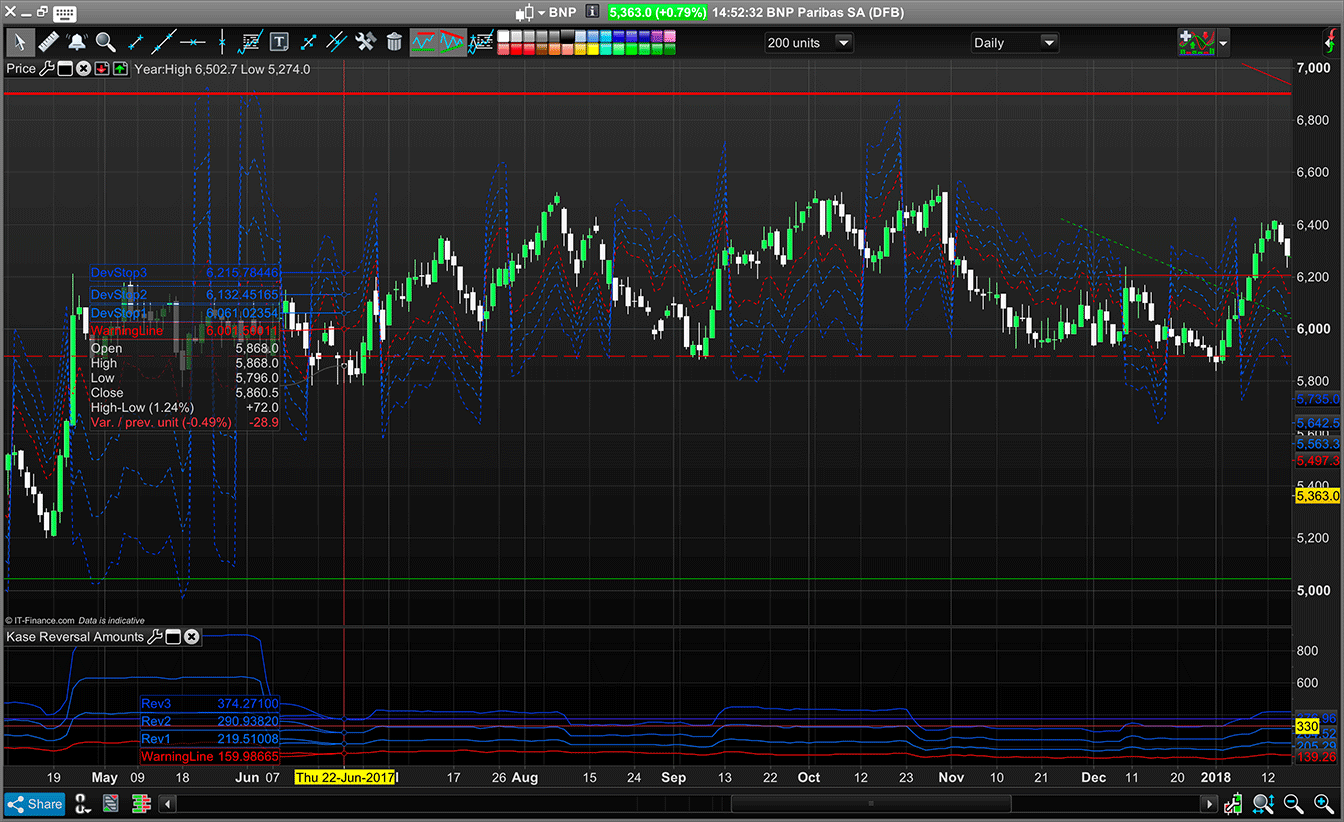Expand the Daily timeframe dropdown

tap(1048, 43)
